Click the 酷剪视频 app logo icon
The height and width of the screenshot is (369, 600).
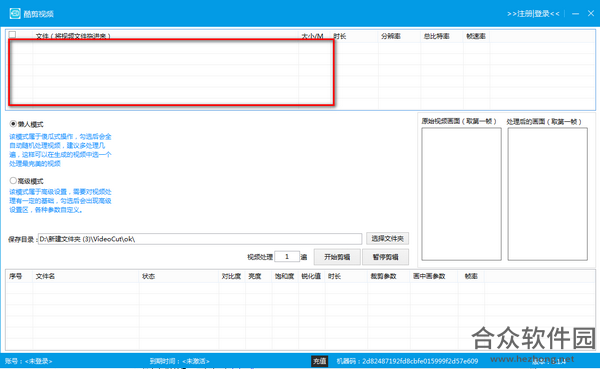(15, 13)
